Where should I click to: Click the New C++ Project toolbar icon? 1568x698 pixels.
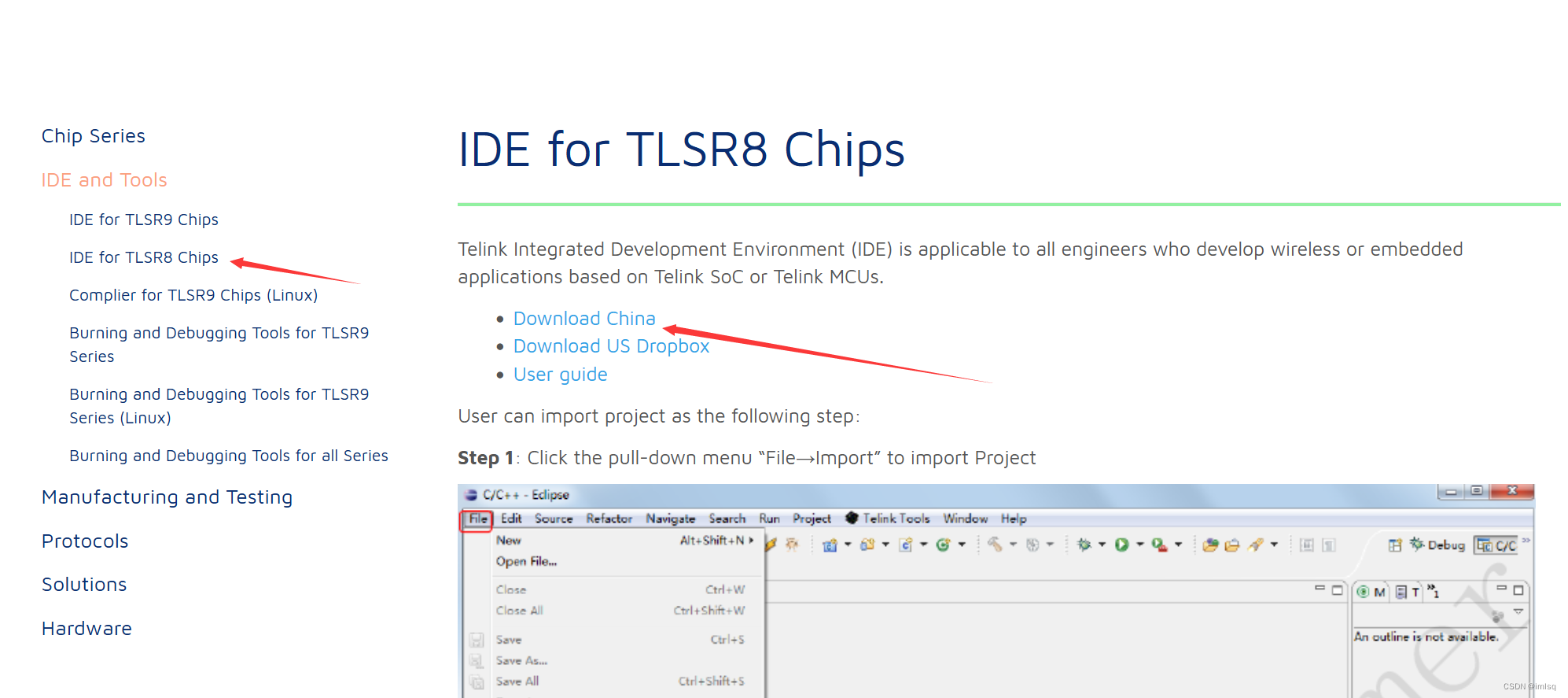[829, 545]
